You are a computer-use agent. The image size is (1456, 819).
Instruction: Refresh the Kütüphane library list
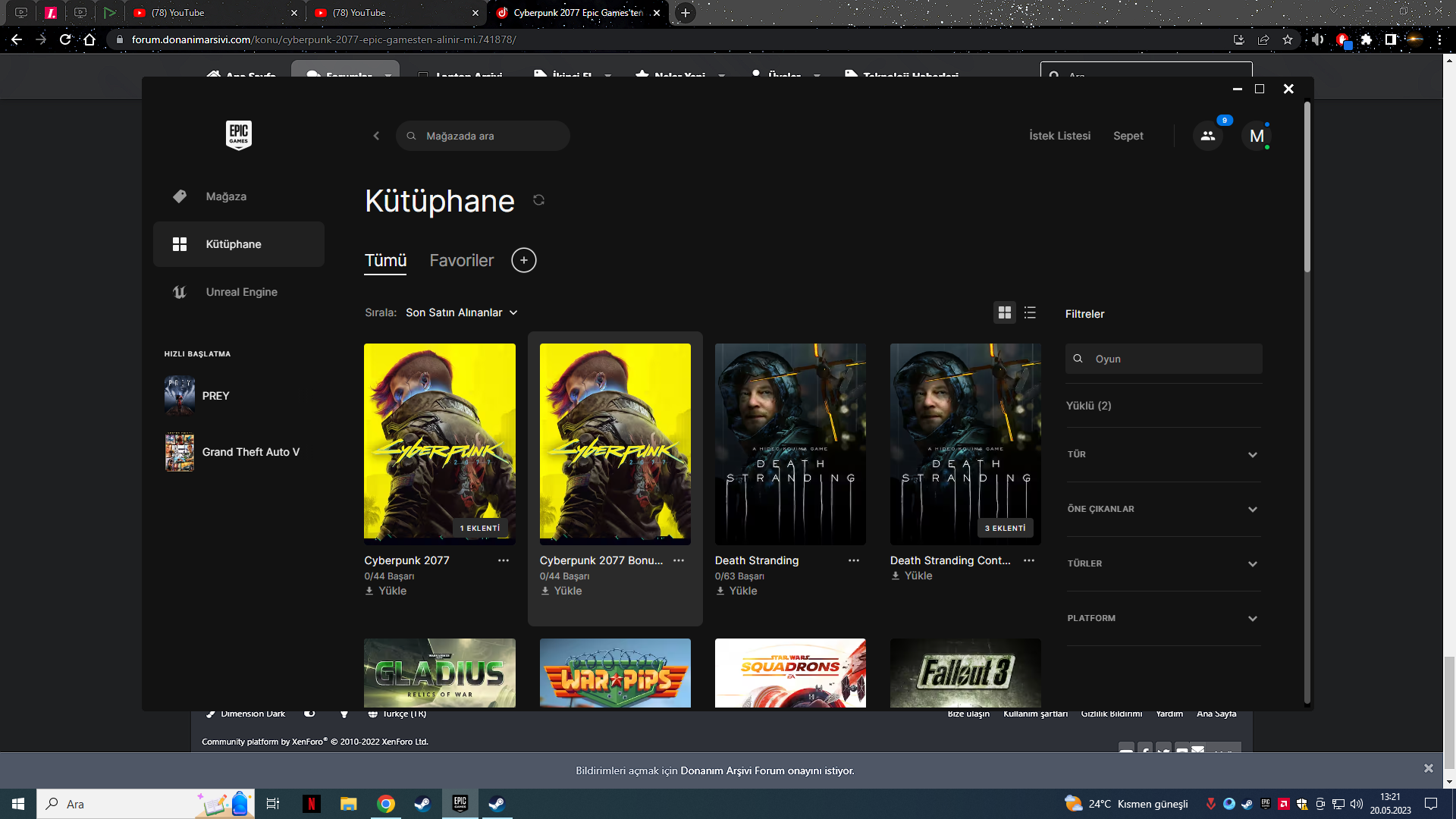538,200
